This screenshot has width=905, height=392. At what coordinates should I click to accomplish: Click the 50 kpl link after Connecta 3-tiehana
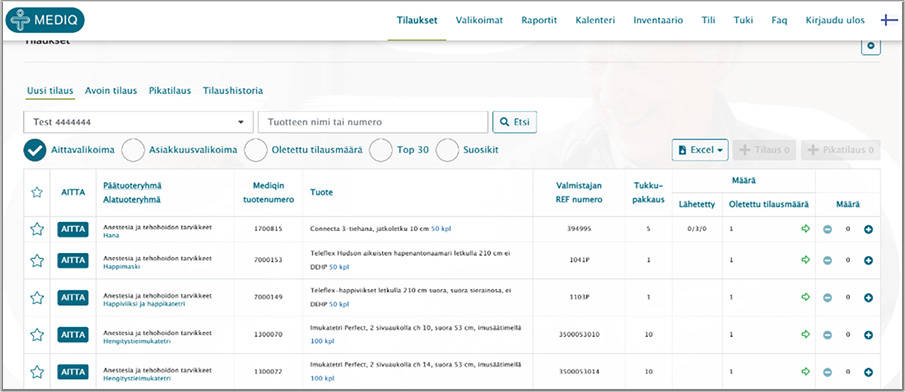(x=441, y=229)
